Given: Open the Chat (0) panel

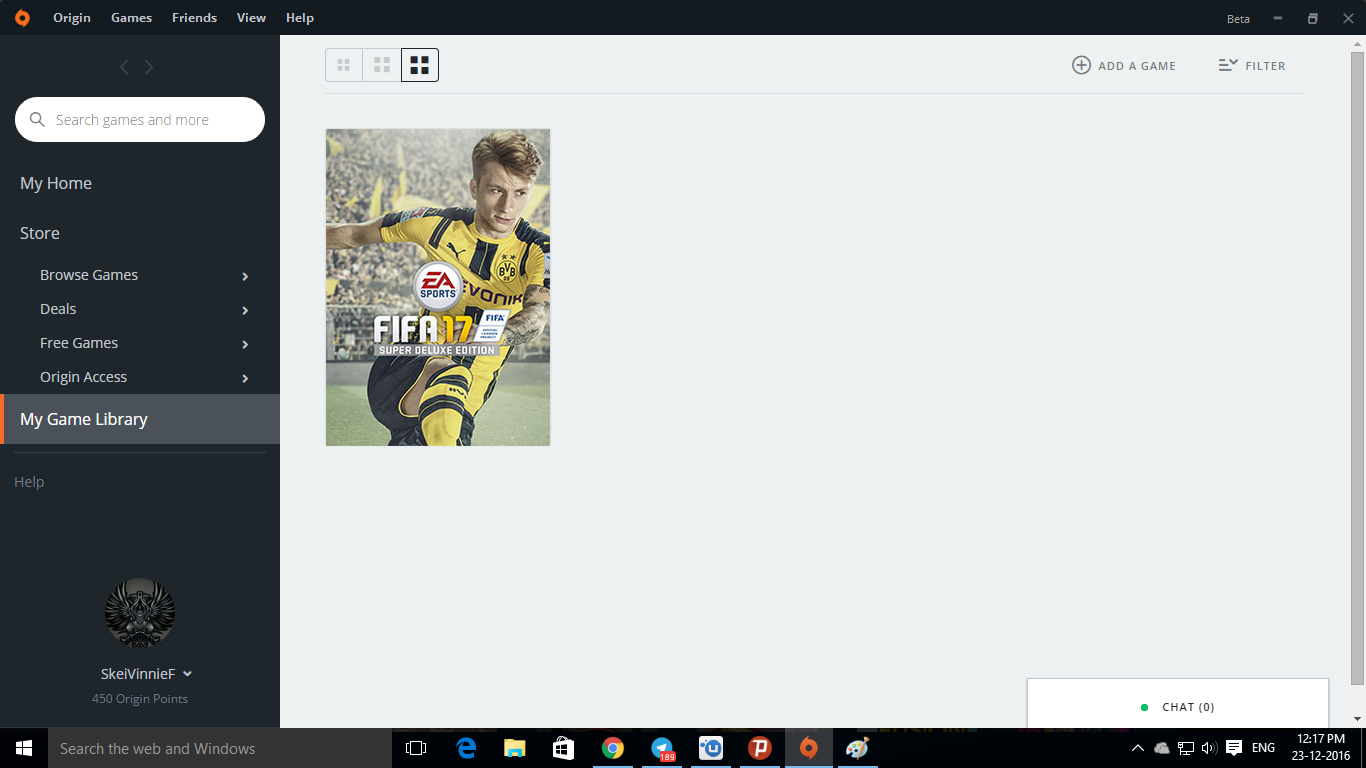Looking at the screenshot, I should tap(1178, 704).
